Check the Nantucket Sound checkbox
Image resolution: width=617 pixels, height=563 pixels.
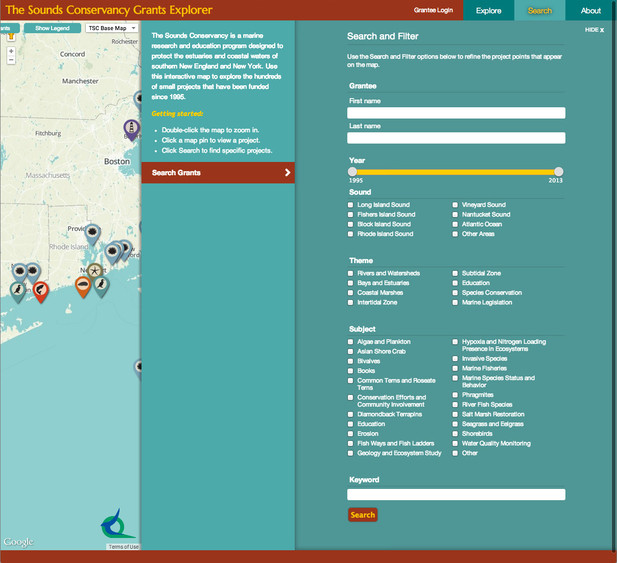[x=455, y=214]
